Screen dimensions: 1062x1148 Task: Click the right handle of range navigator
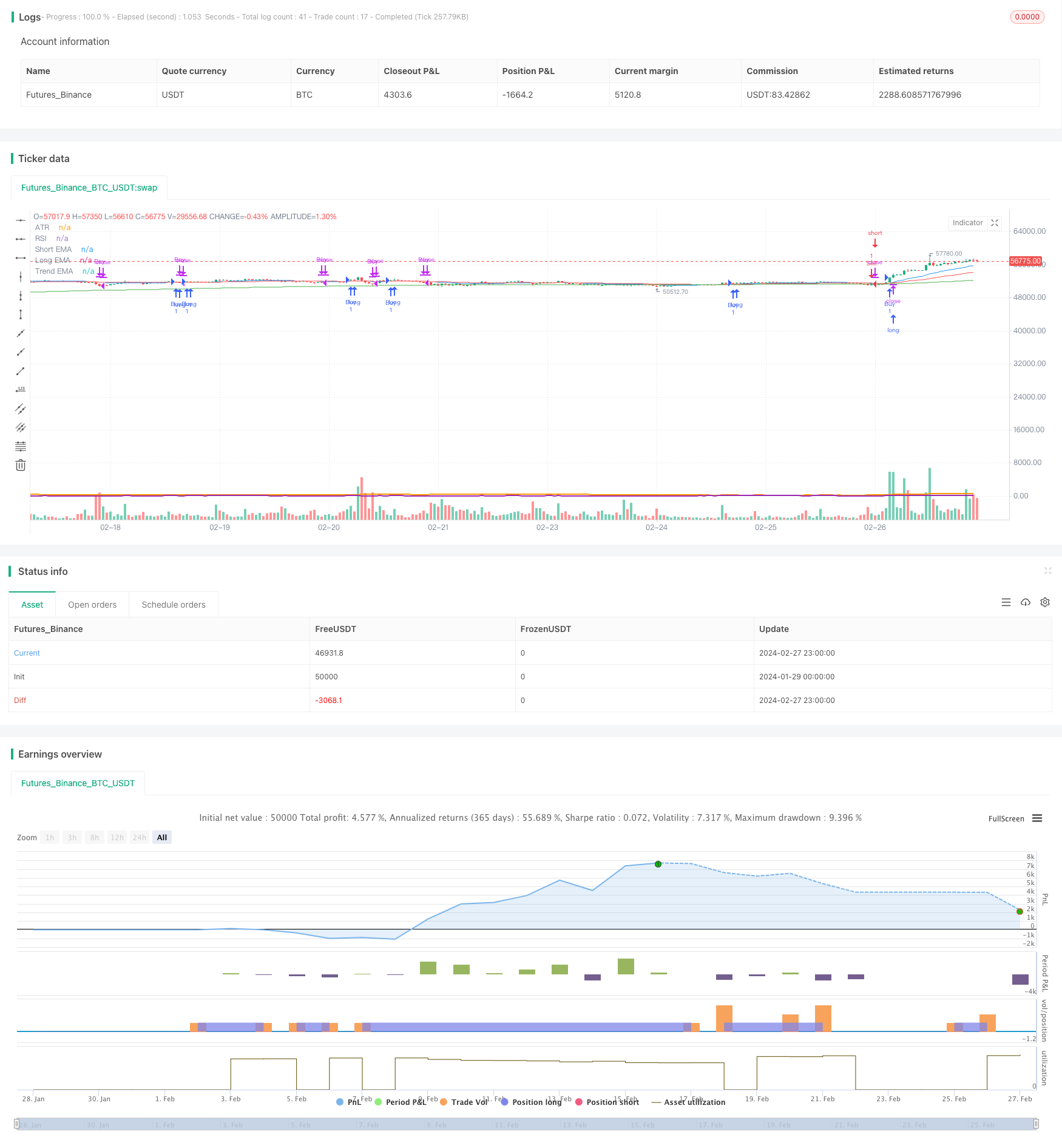point(1037,1124)
